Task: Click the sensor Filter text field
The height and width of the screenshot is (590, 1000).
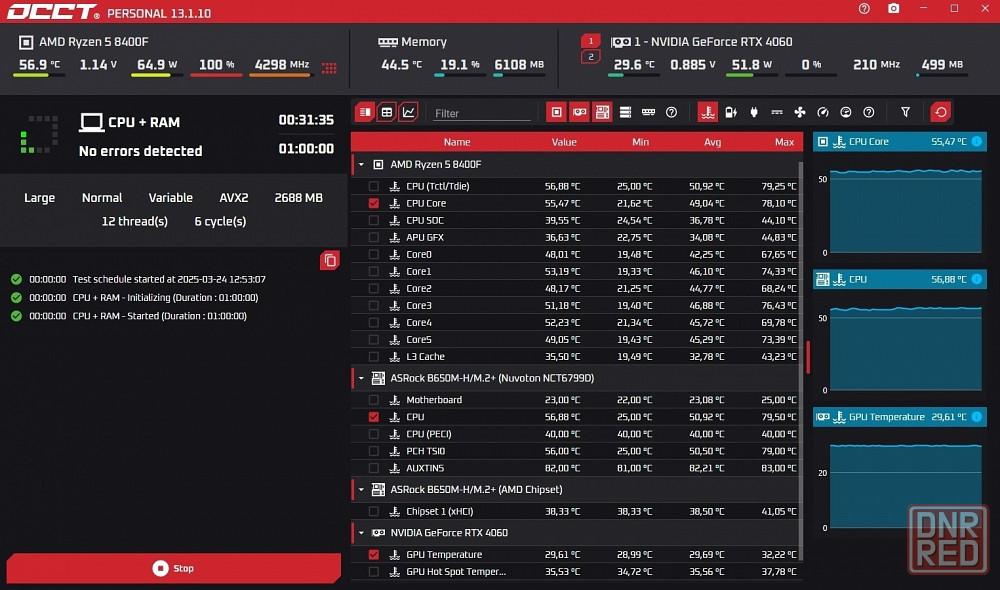Action: (x=482, y=113)
